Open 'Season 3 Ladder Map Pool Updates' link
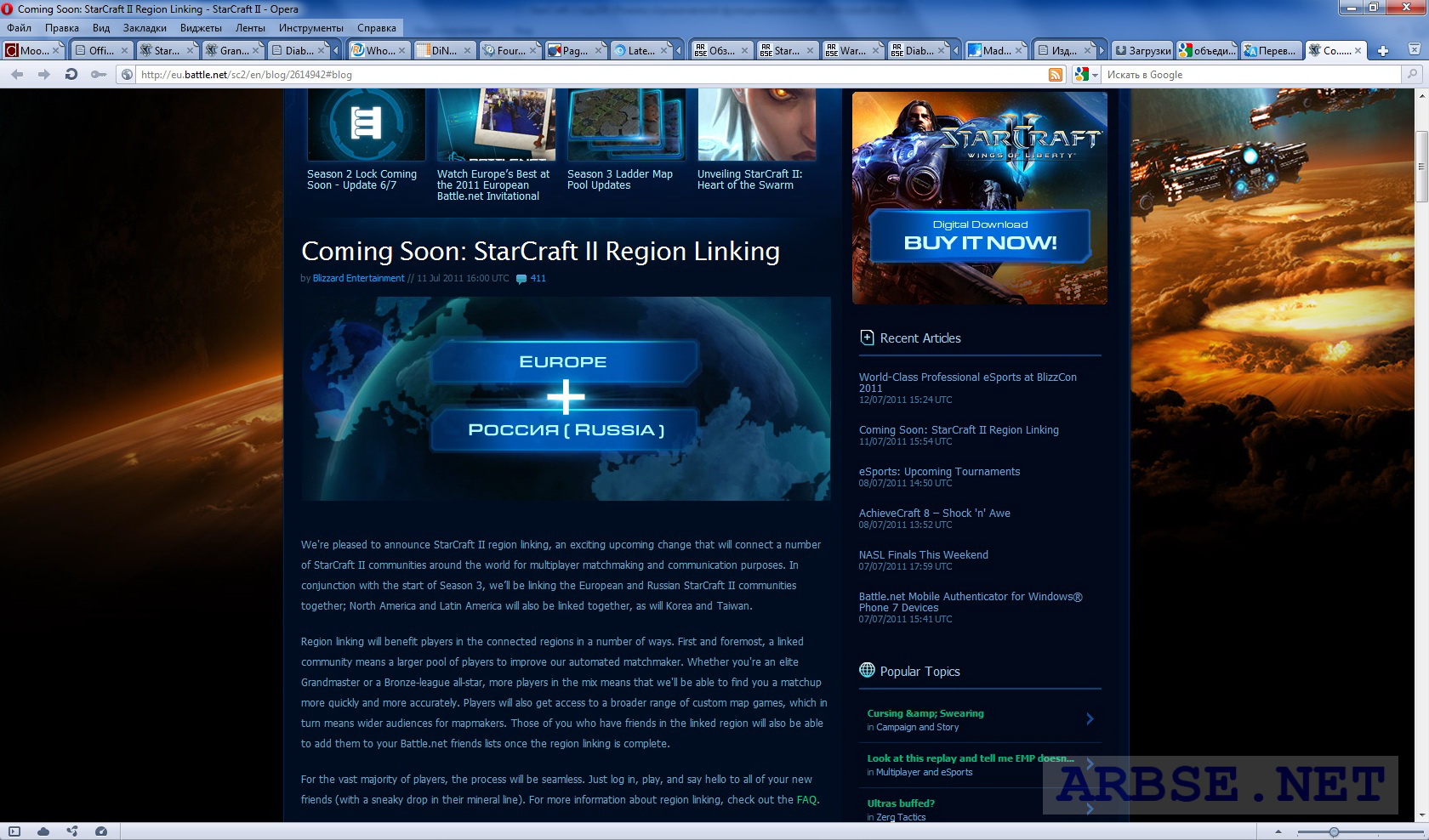 coord(620,179)
